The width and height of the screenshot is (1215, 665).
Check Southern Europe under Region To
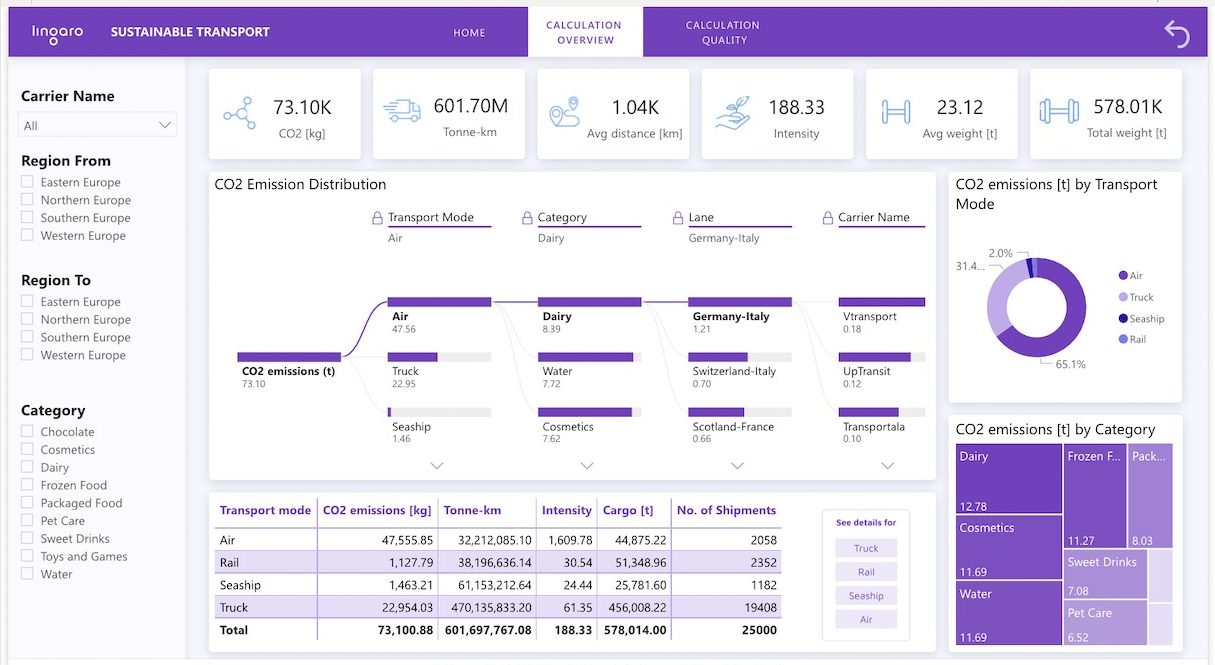(x=28, y=337)
